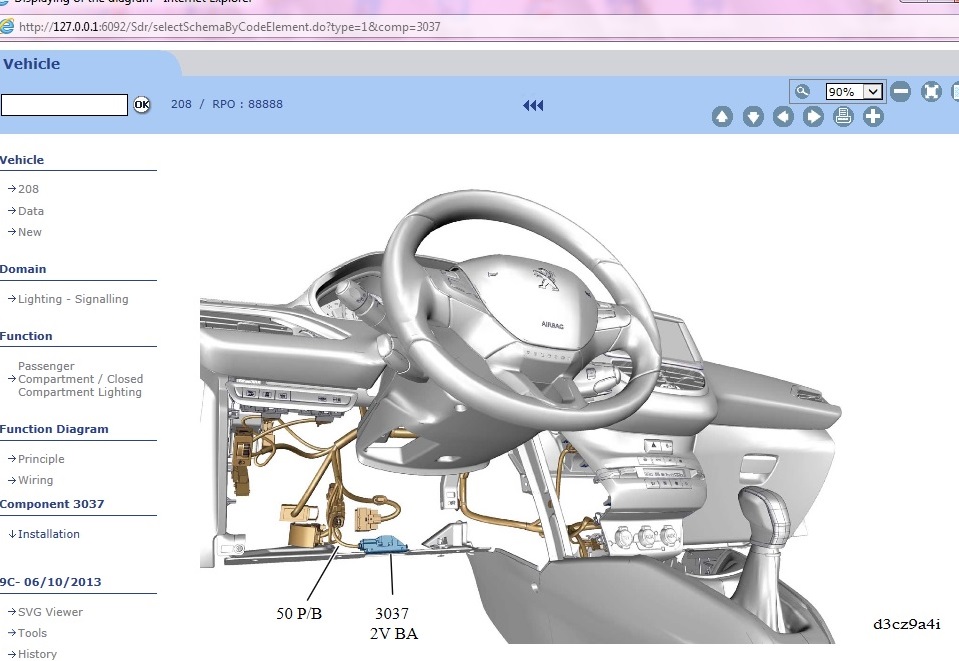This screenshot has height=661, width=959.
Task: Click the pan right arrow icon
Action: click(813, 117)
